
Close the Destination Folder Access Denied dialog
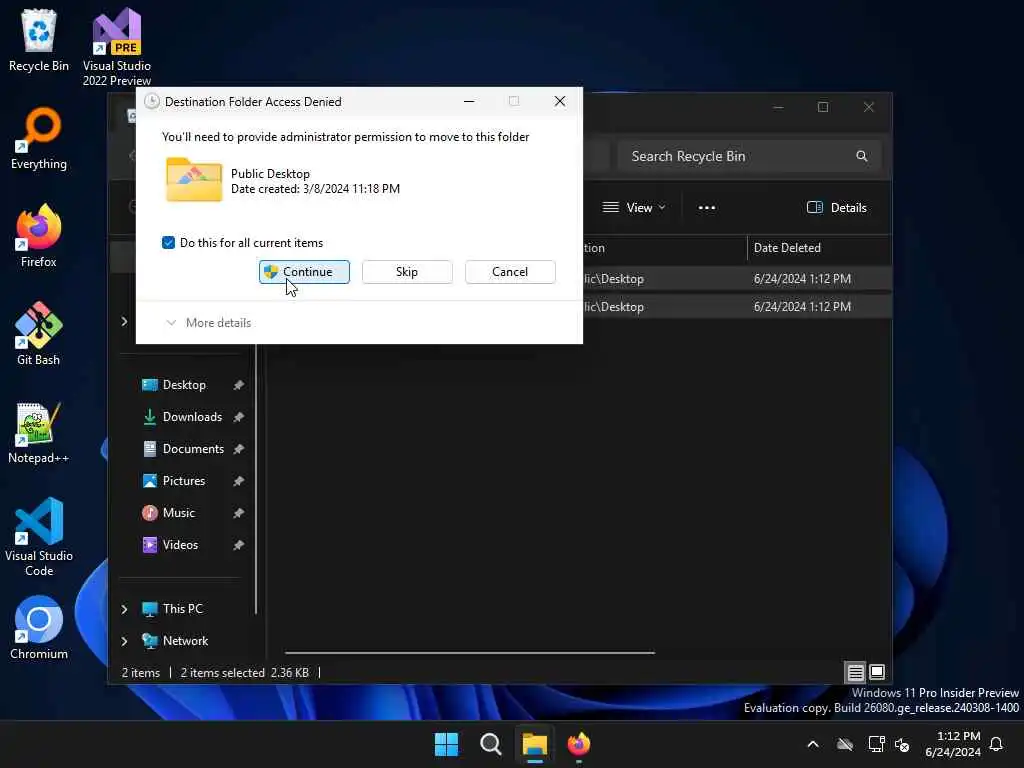[560, 101]
